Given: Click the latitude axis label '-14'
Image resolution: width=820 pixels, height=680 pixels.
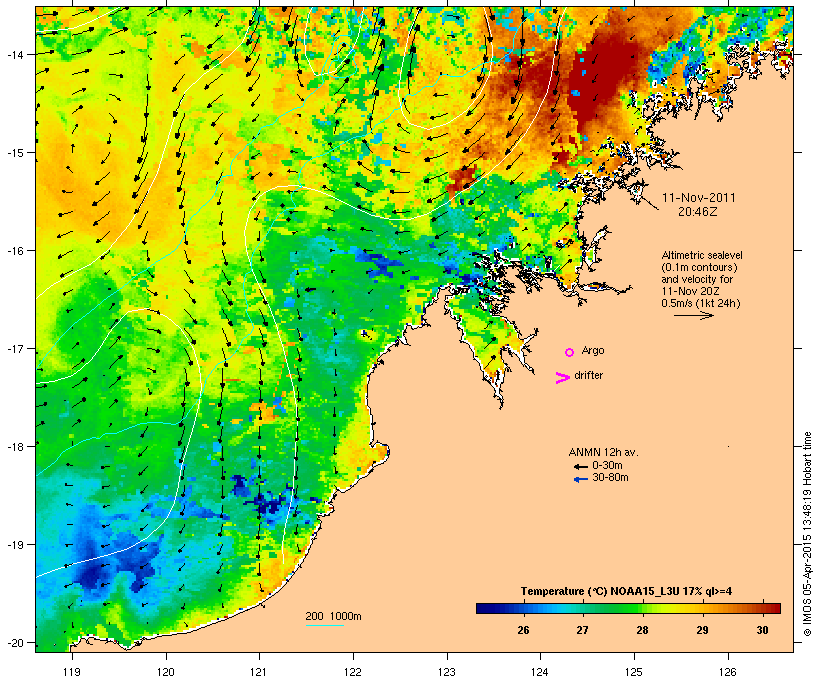Looking at the screenshot, I should (14, 54).
